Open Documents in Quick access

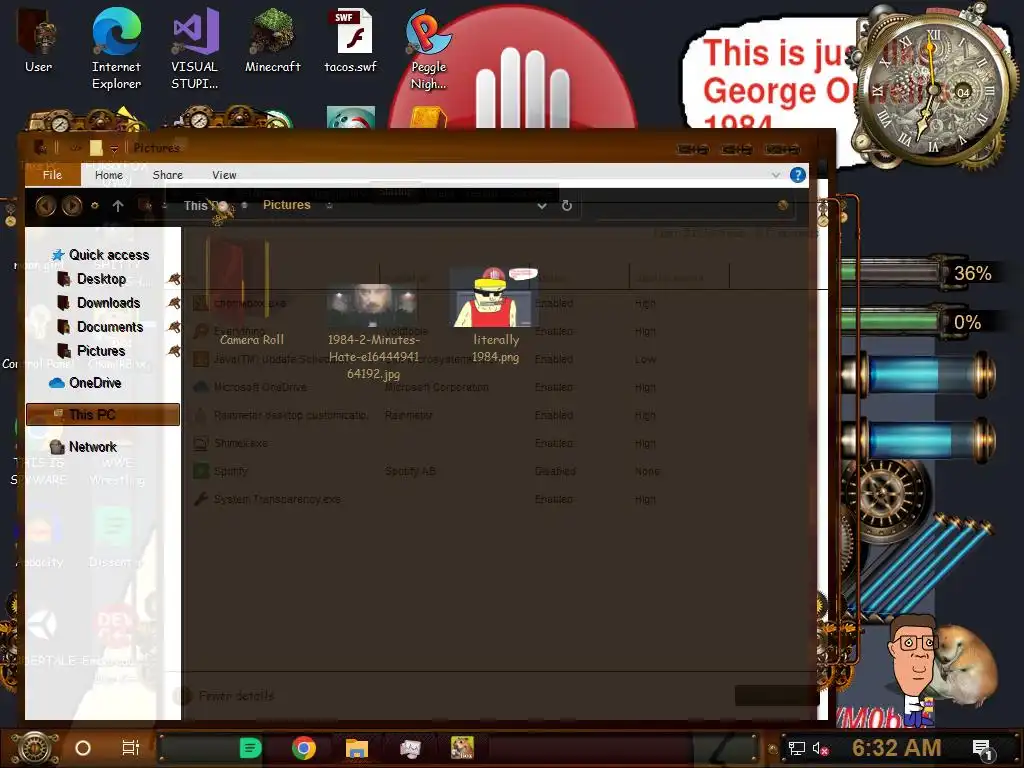pyautogui.click(x=110, y=327)
